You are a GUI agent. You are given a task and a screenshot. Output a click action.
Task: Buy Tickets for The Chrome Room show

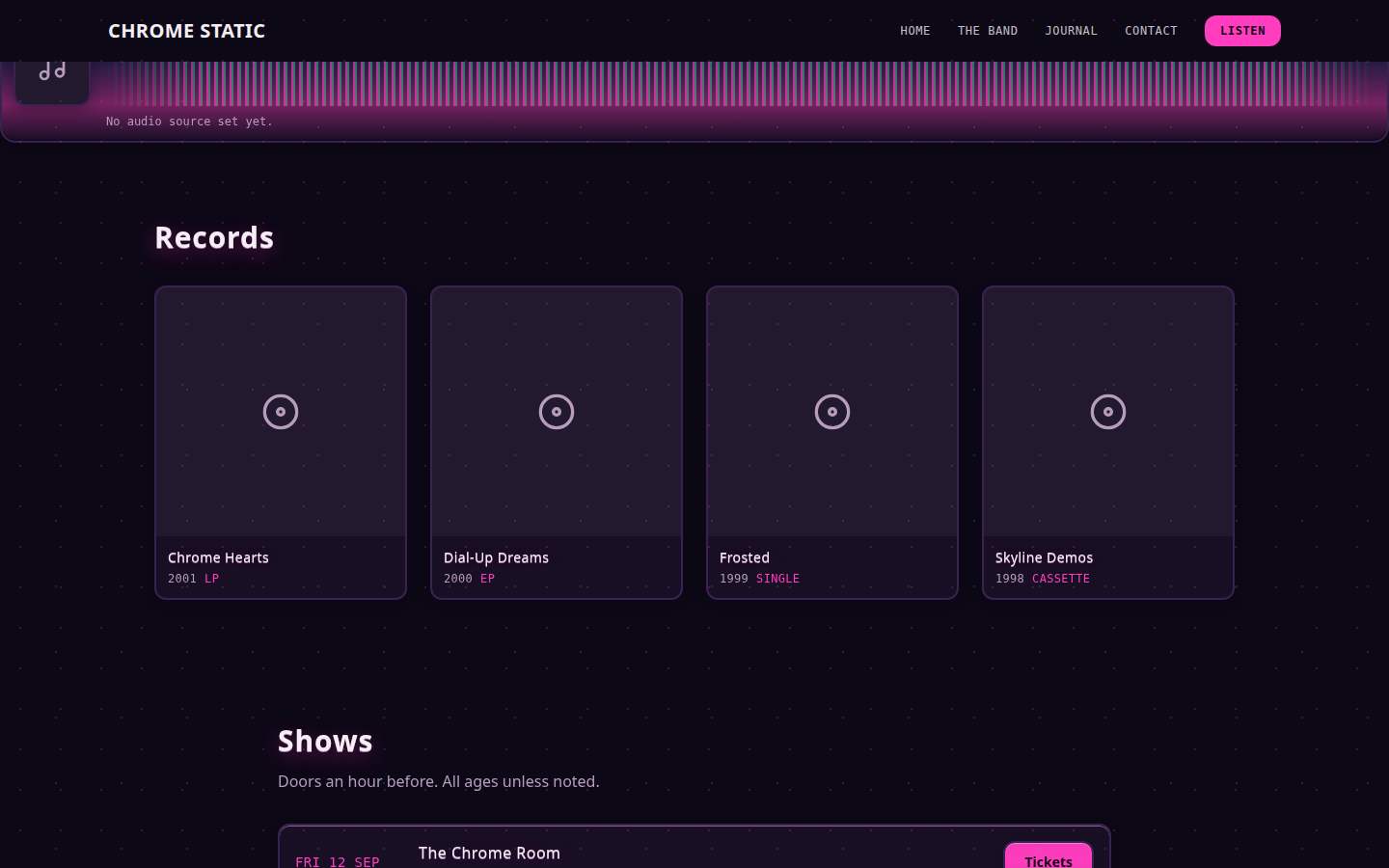1049,856
